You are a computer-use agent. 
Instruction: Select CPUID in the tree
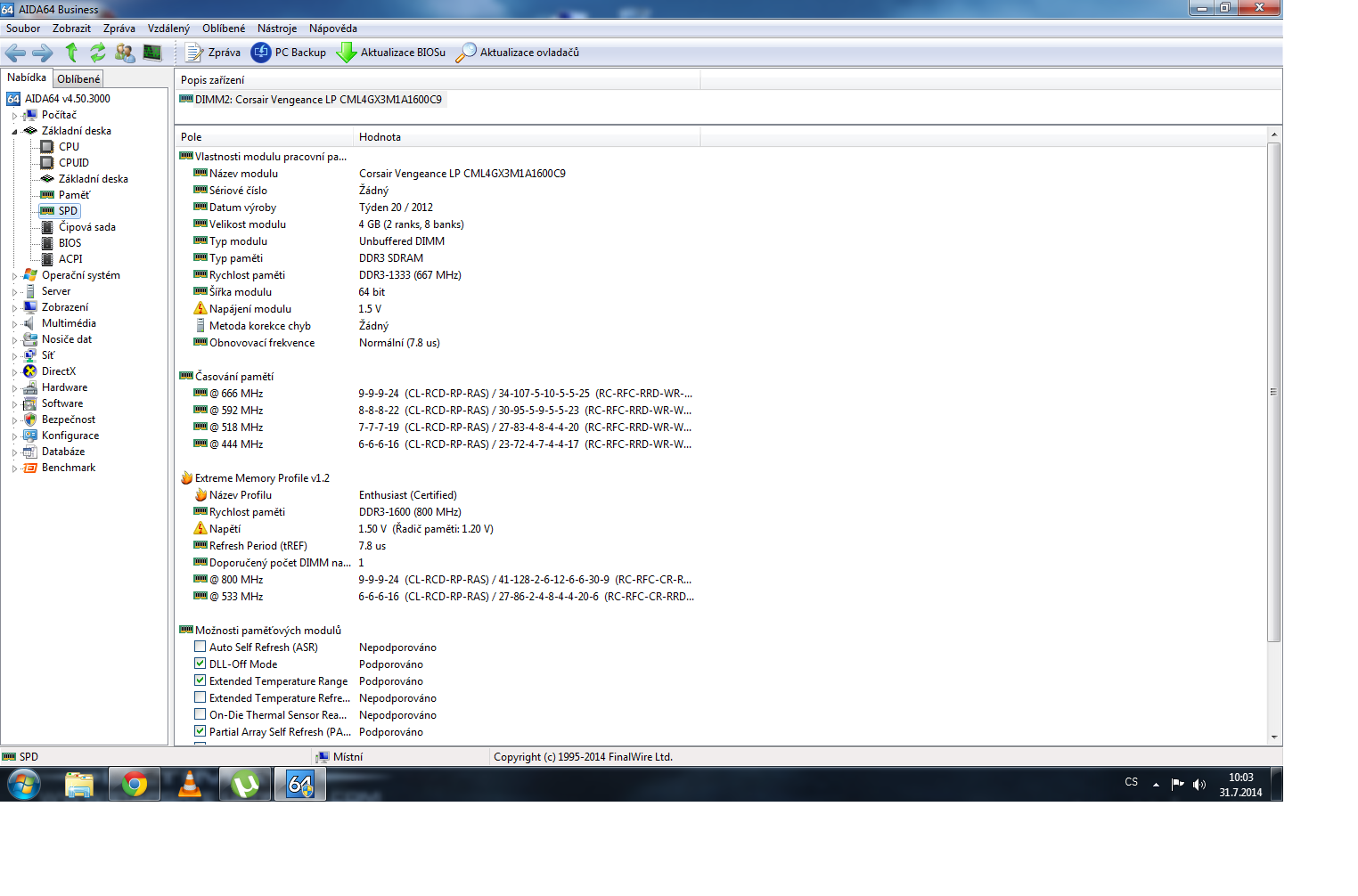tap(74, 163)
